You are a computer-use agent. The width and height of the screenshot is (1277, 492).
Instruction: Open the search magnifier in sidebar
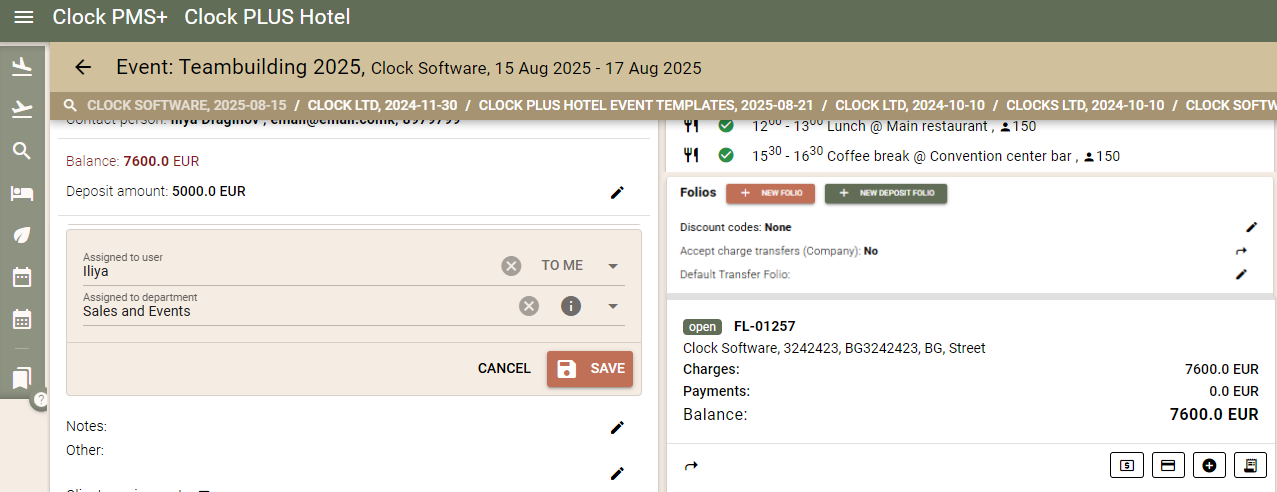coord(22,151)
